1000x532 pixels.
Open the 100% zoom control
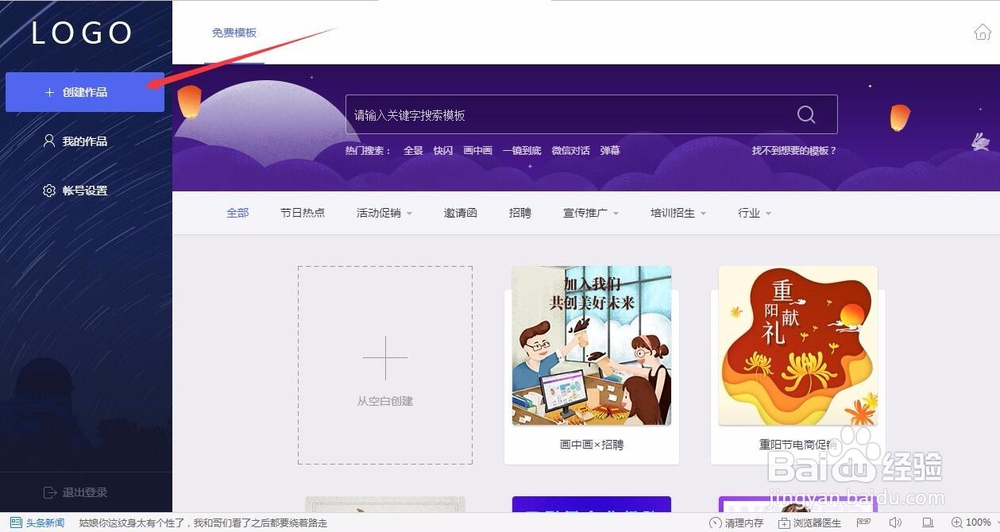point(971,522)
